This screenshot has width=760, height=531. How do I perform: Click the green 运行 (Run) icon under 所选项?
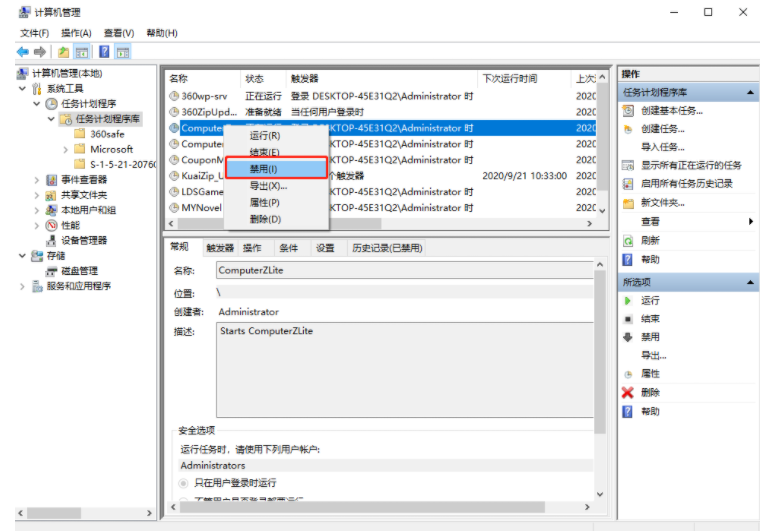point(627,300)
